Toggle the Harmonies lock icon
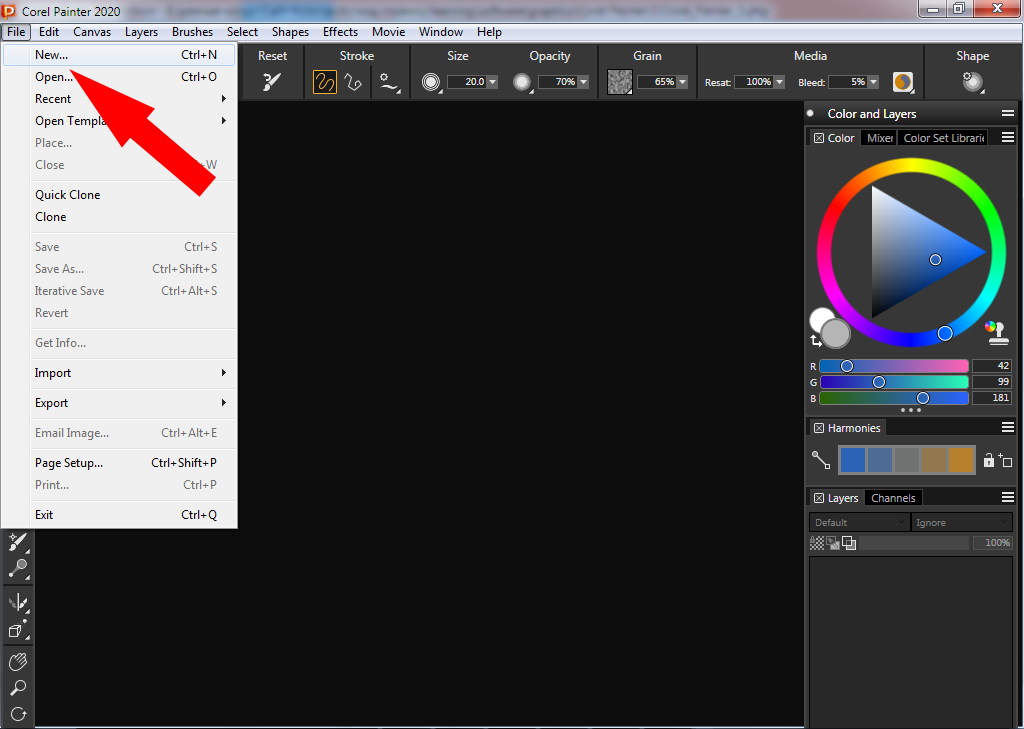This screenshot has height=729, width=1024. tap(988, 460)
